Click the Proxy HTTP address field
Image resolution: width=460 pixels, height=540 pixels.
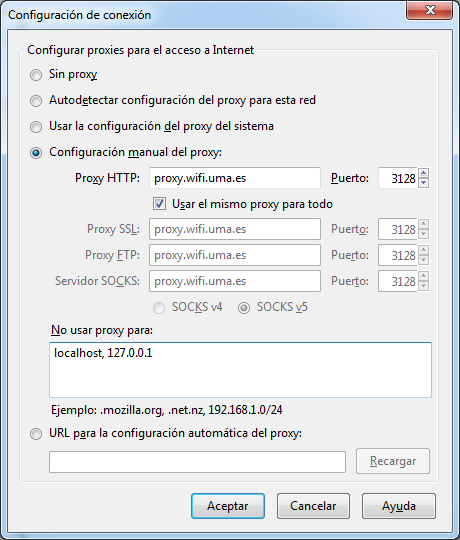point(235,178)
